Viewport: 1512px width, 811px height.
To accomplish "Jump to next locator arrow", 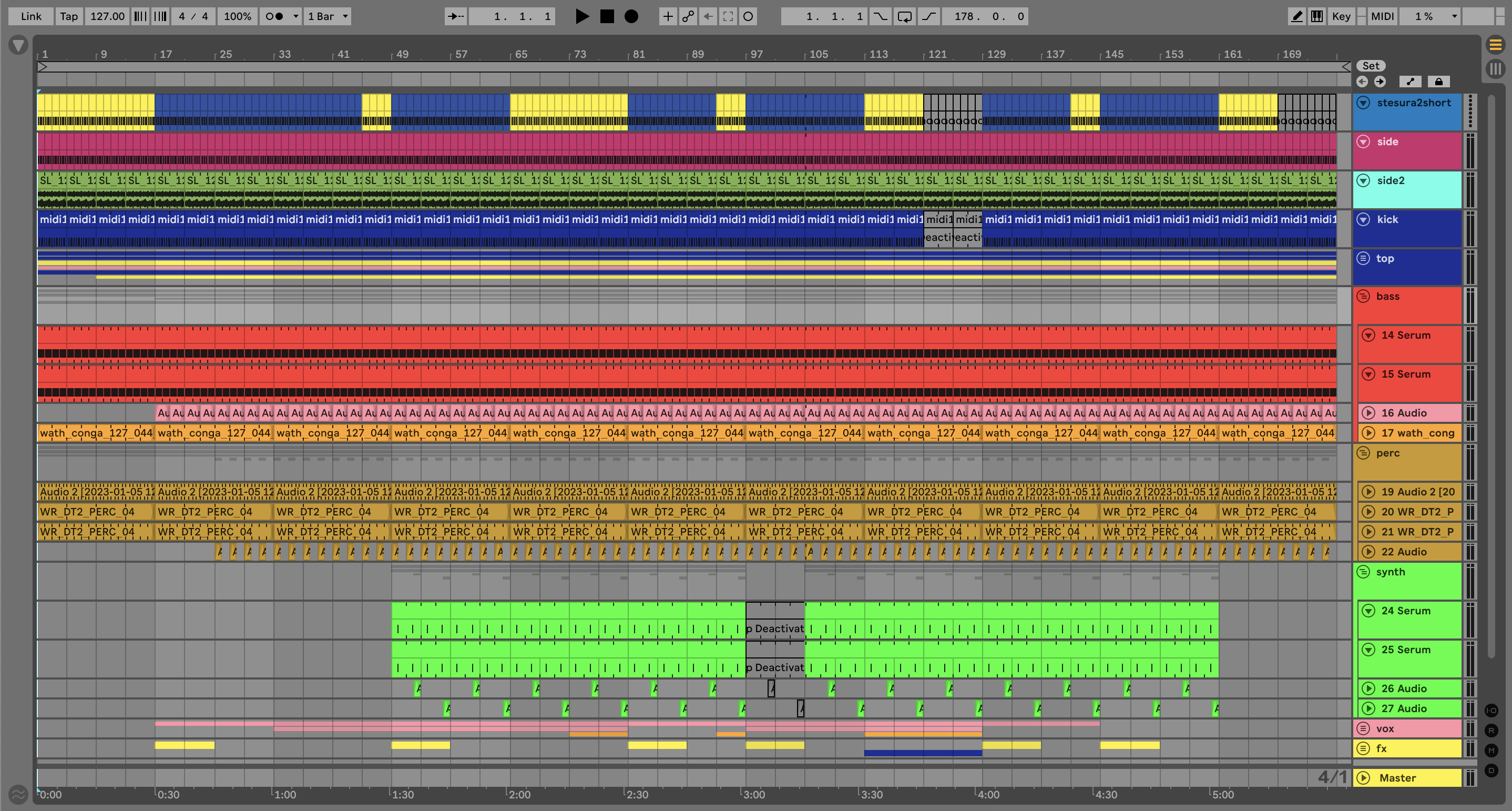I will click(x=1380, y=82).
